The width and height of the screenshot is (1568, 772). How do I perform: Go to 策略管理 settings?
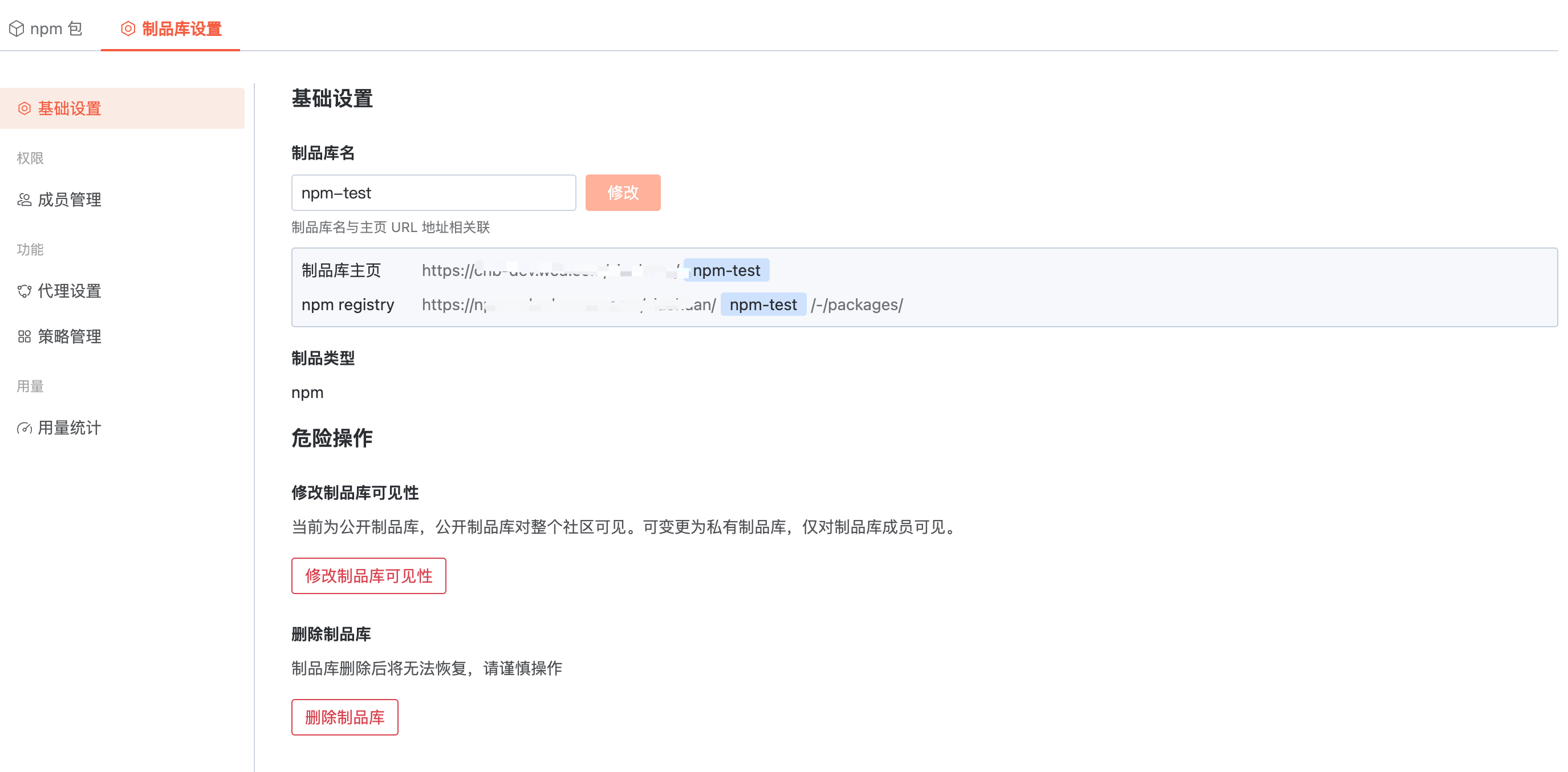click(x=70, y=337)
